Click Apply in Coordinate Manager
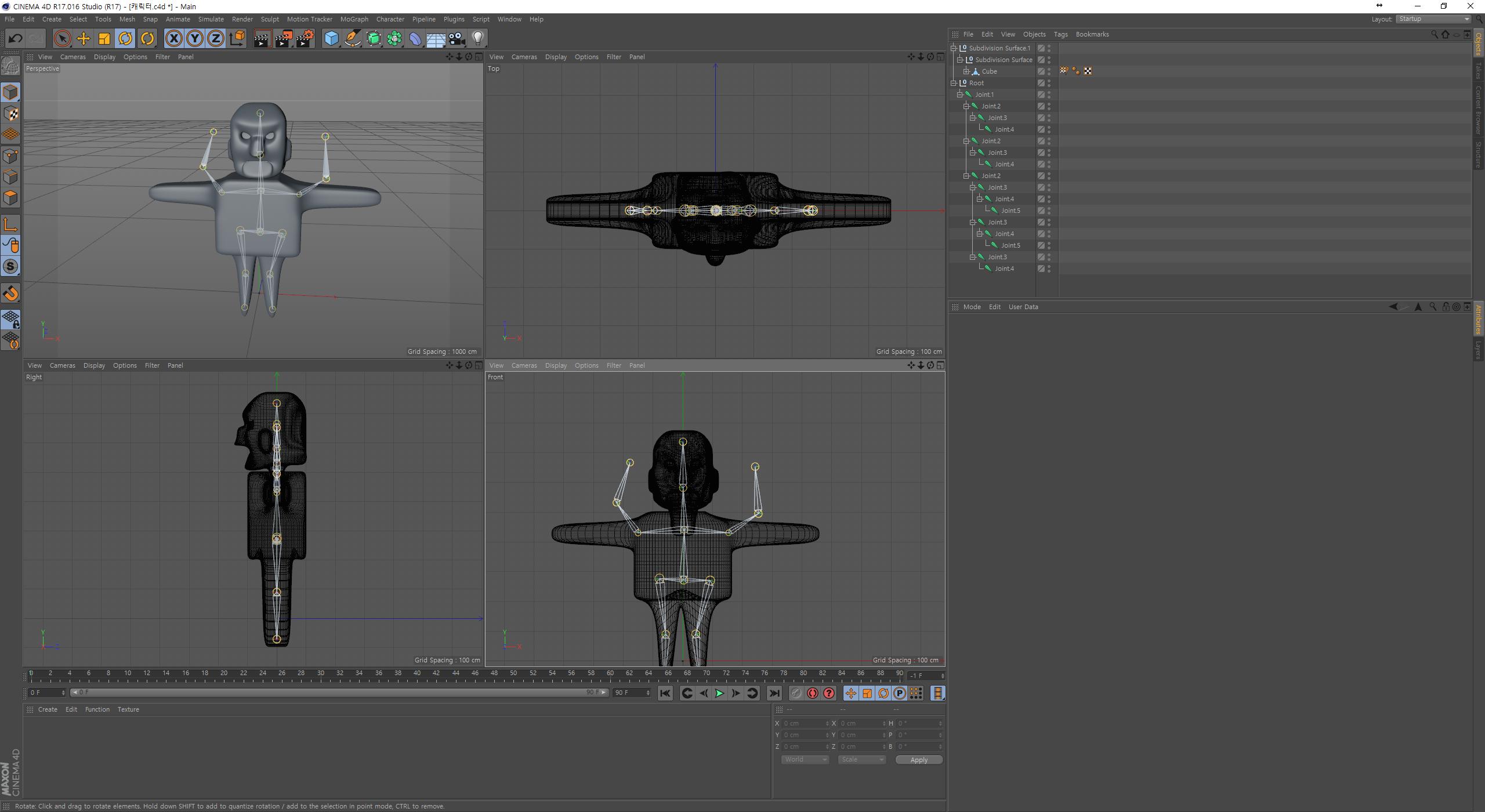This screenshot has width=1485, height=812. pyautogui.click(x=919, y=760)
